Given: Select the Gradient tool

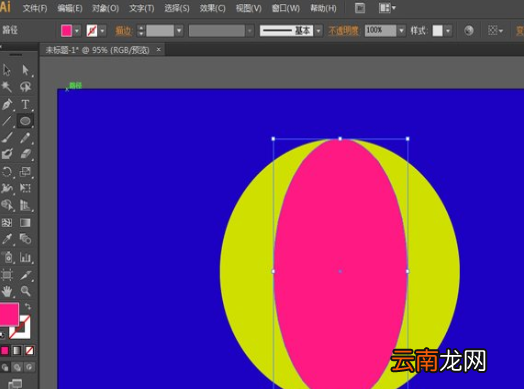Looking at the screenshot, I should tap(25, 223).
